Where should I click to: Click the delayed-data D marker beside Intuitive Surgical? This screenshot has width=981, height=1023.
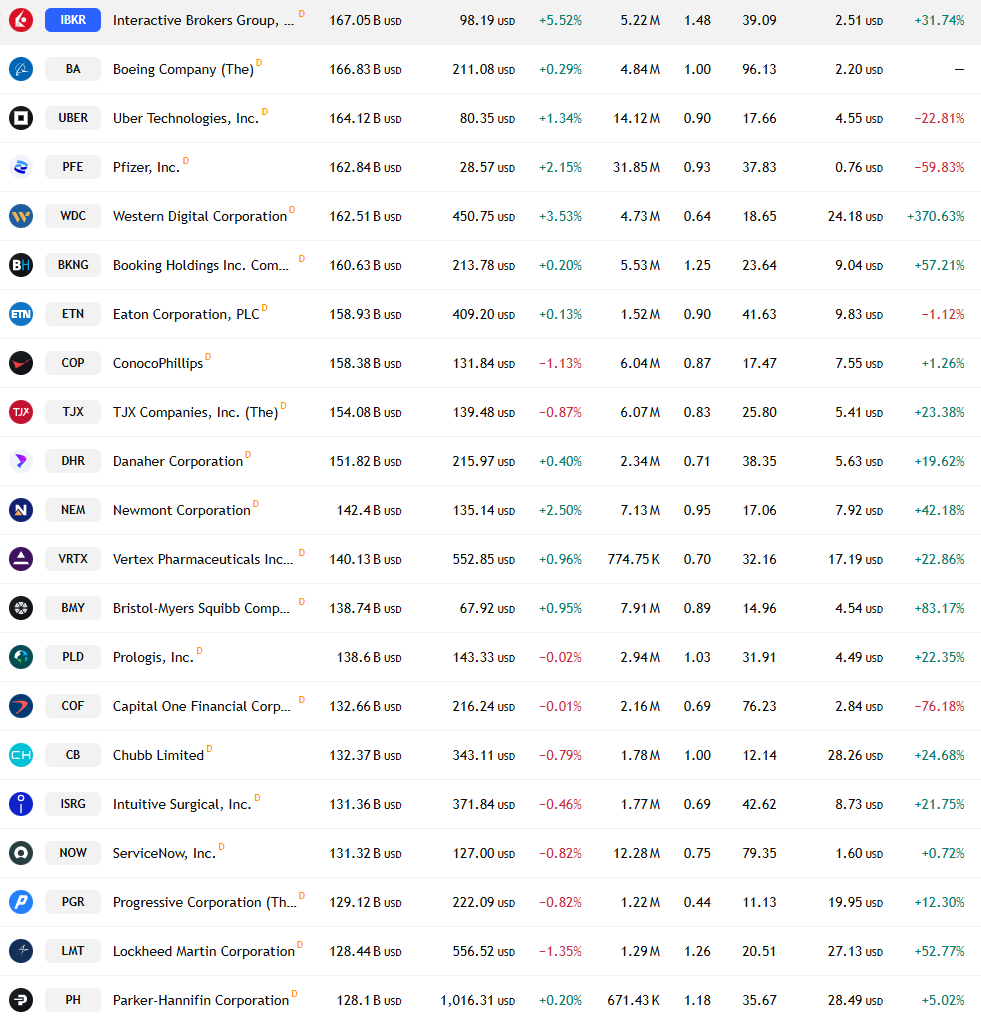pos(258,797)
